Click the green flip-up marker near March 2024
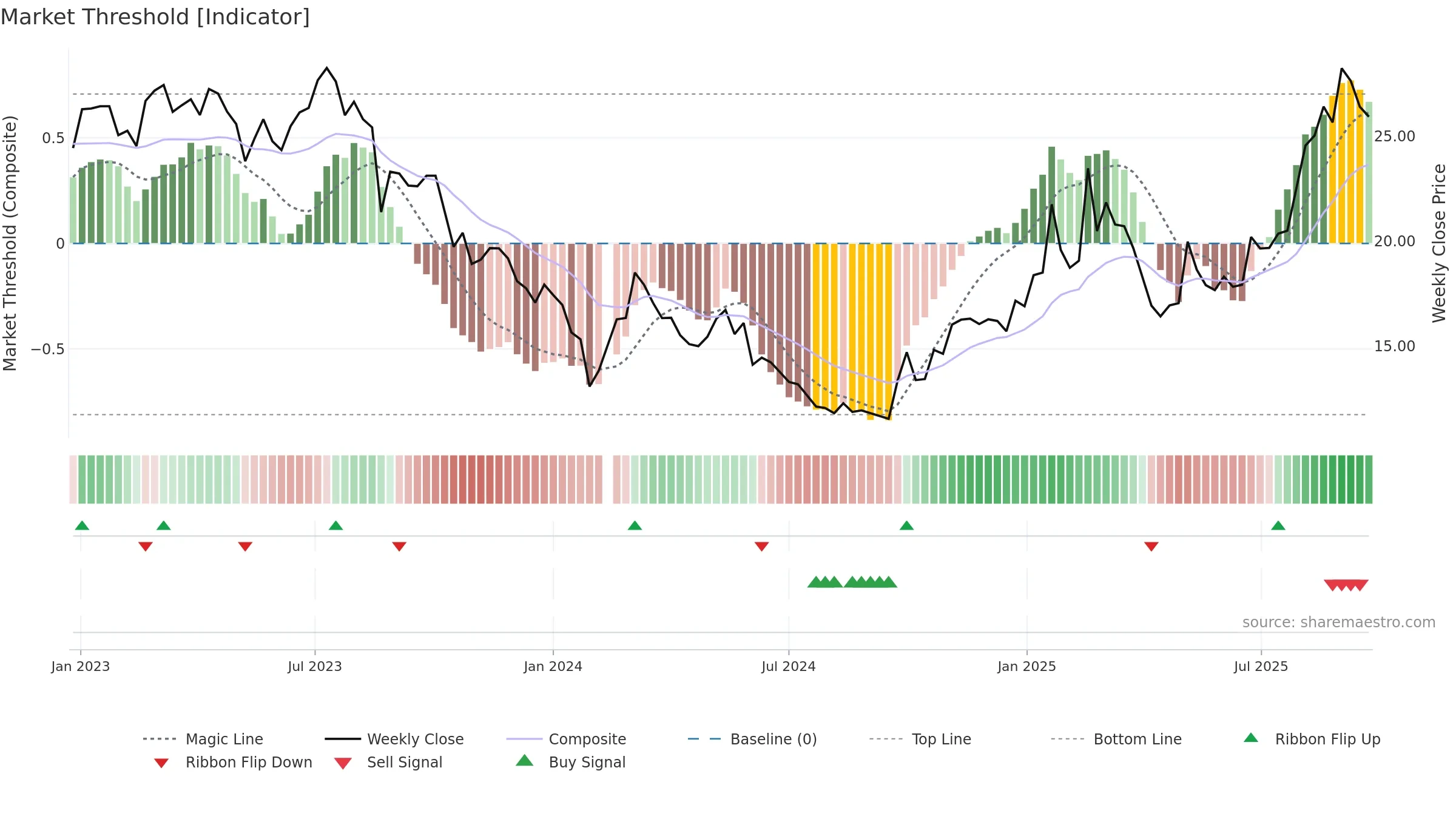 635,525
